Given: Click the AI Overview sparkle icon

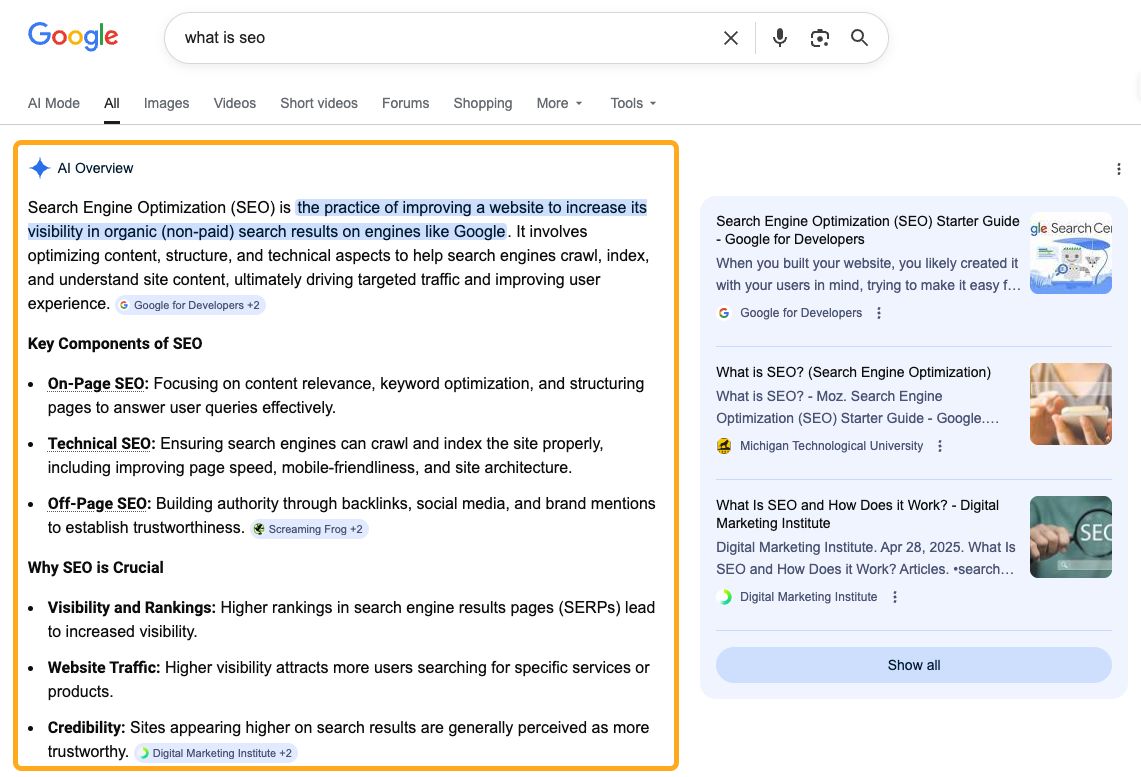Looking at the screenshot, I should click(39, 168).
